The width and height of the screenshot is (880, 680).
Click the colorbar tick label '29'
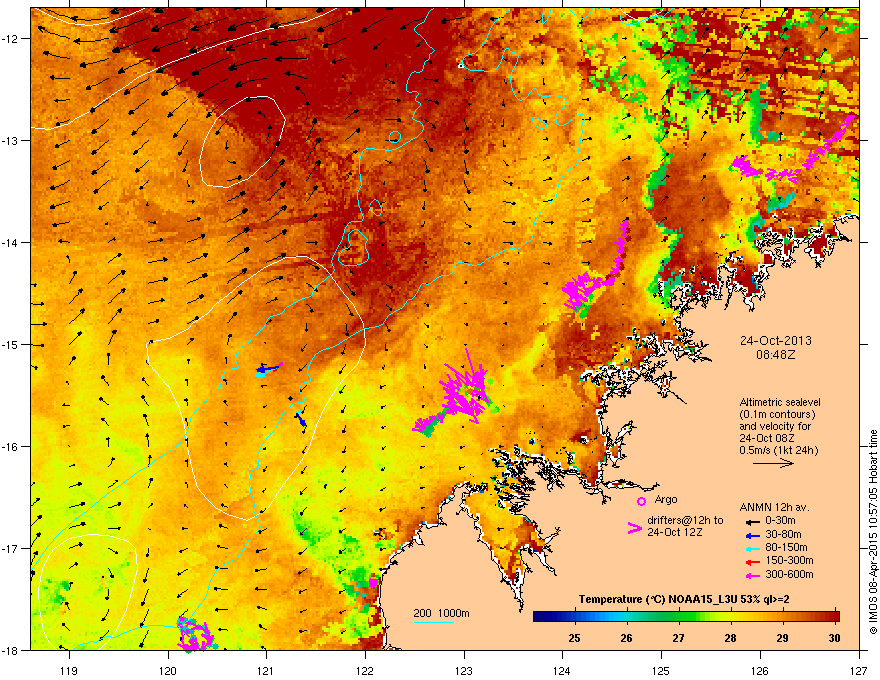coord(782,638)
